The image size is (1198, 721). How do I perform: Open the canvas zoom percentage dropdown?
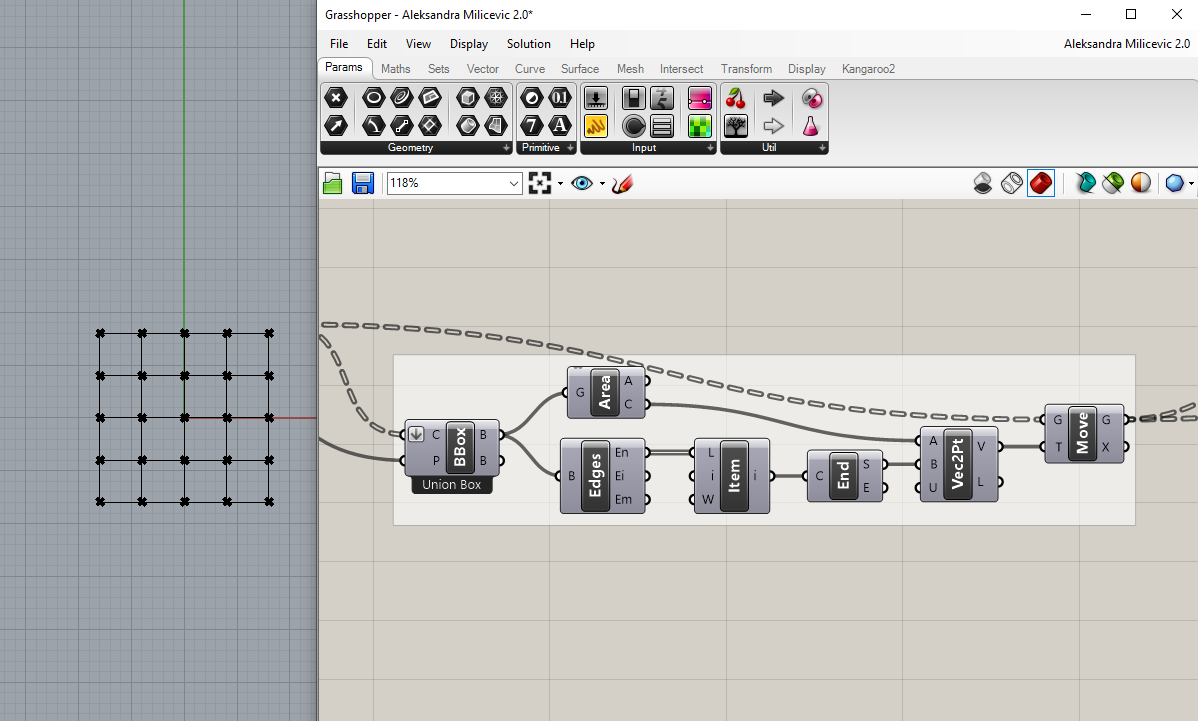point(513,183)
